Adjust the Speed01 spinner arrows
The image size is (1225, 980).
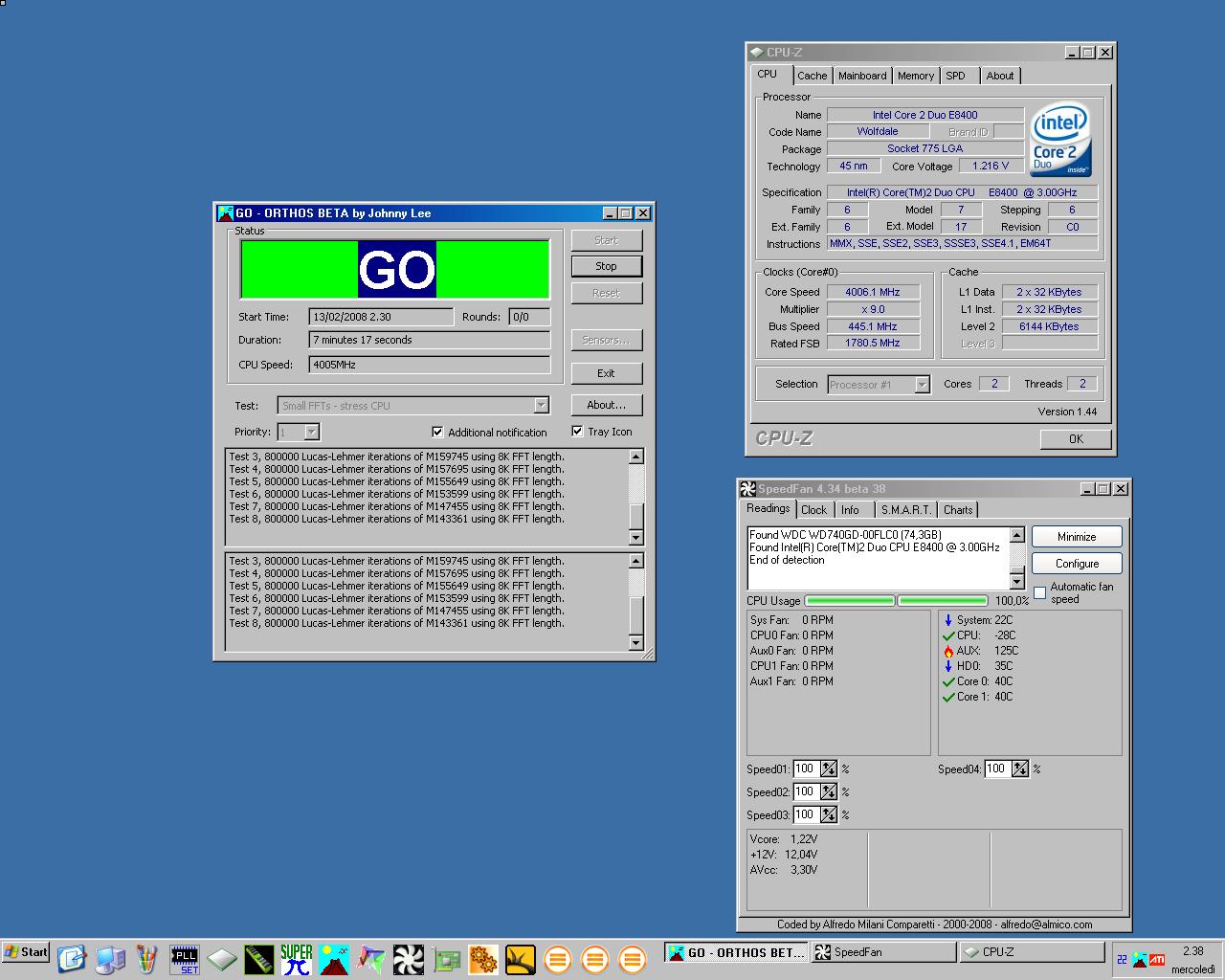pos(829,768)
